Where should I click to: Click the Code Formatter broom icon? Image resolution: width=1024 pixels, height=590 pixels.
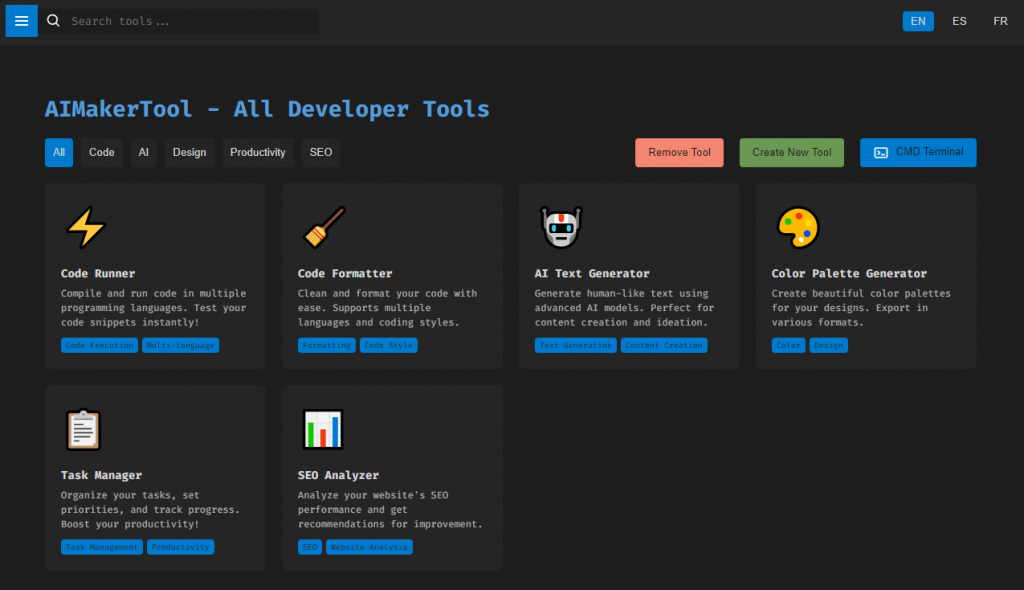[x=322, y=228]
